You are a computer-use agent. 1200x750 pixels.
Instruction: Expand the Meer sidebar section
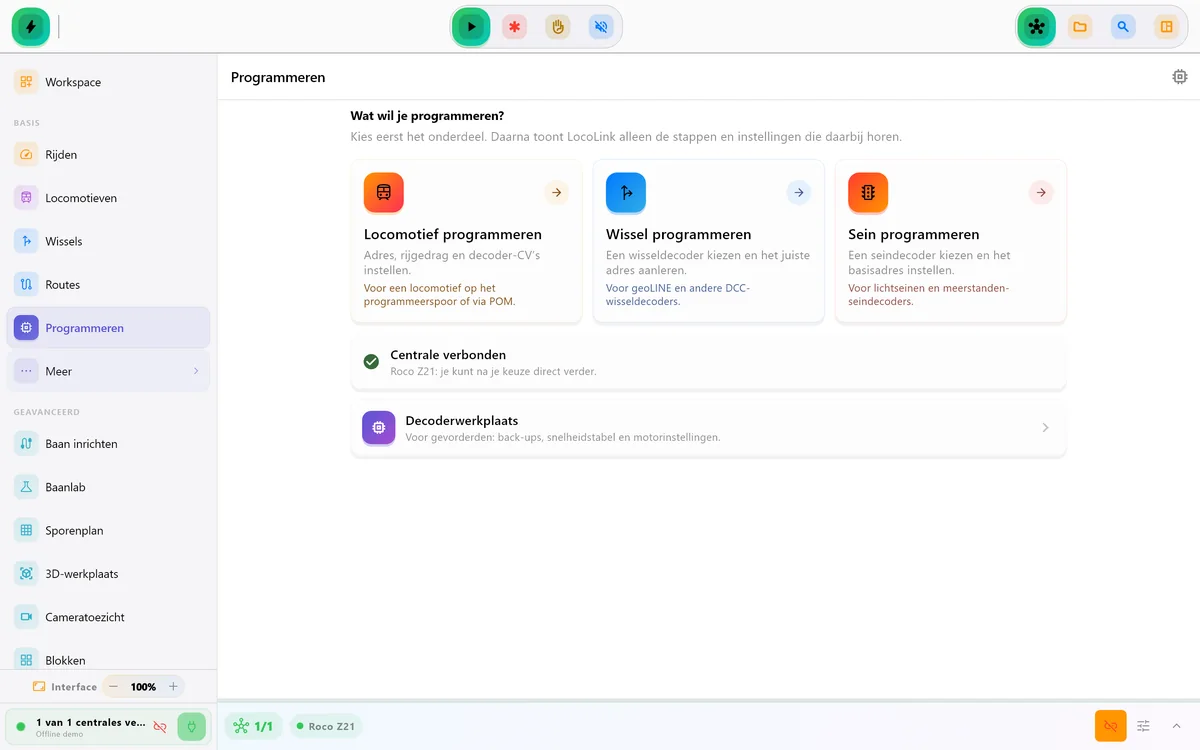108,371
